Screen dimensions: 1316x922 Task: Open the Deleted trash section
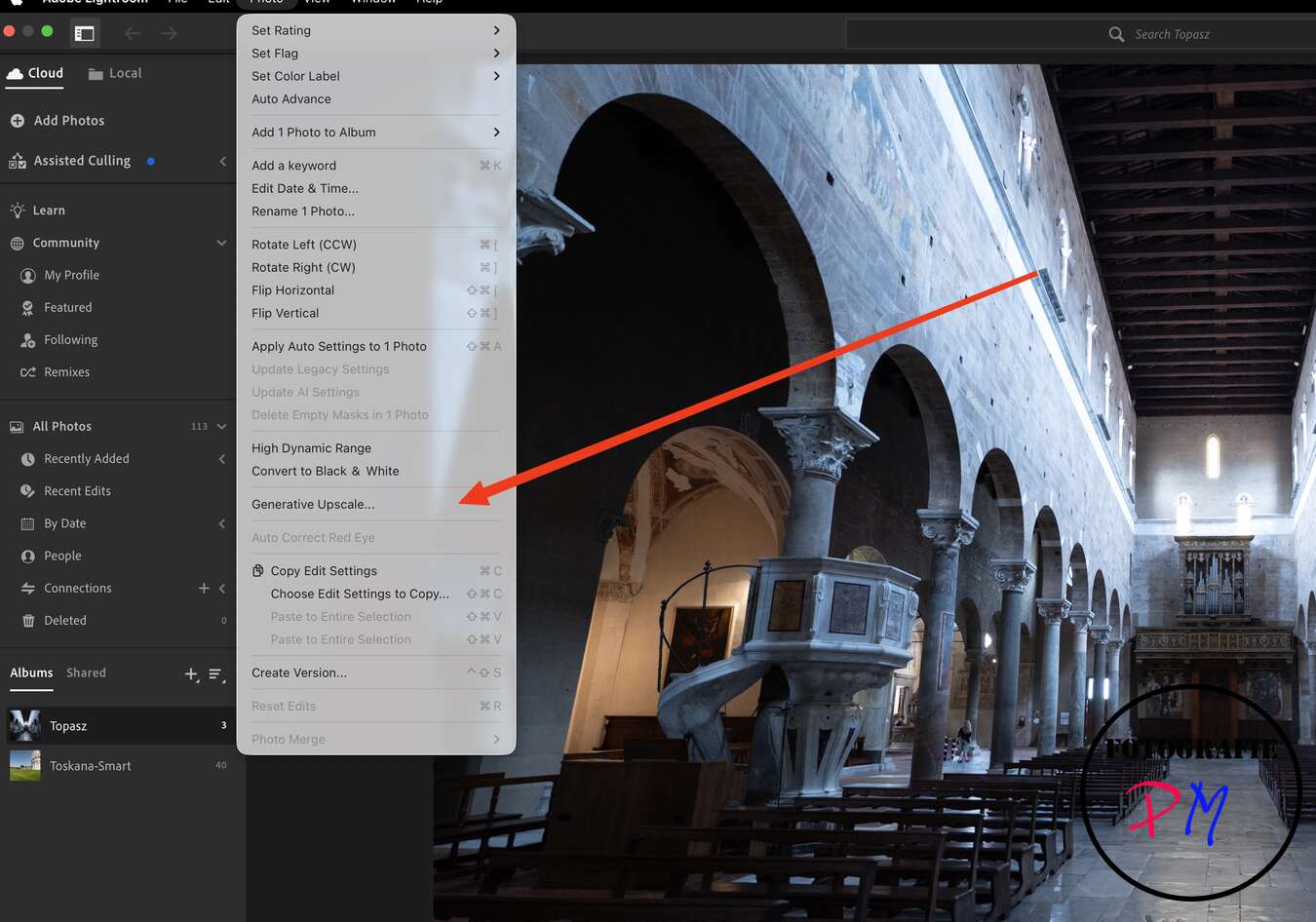(x=64, y=621)
